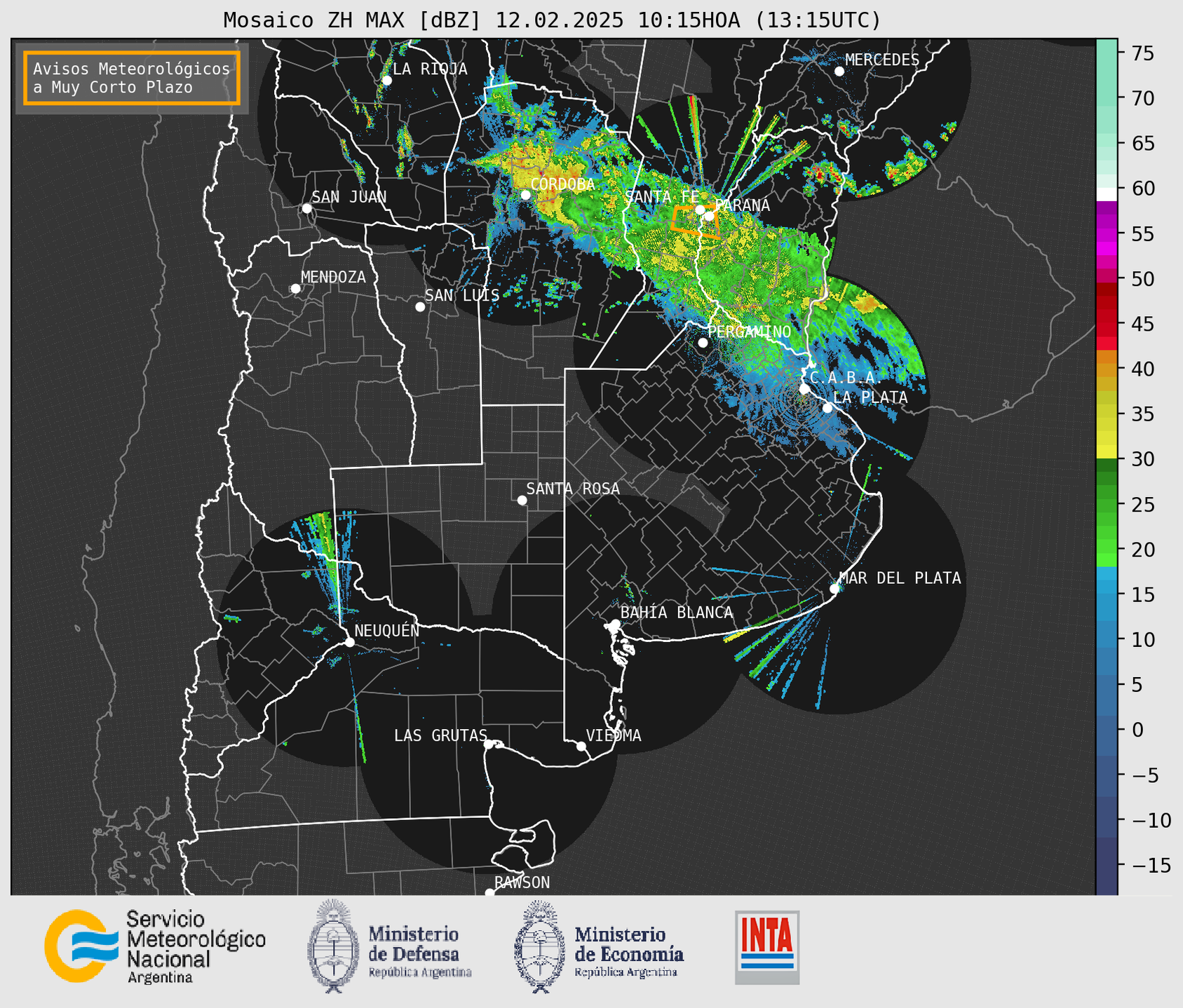Click the 55 dBZ magenta color band
The height and width of the screenshot is (1008, 1183).
[x=1107, y=235]
